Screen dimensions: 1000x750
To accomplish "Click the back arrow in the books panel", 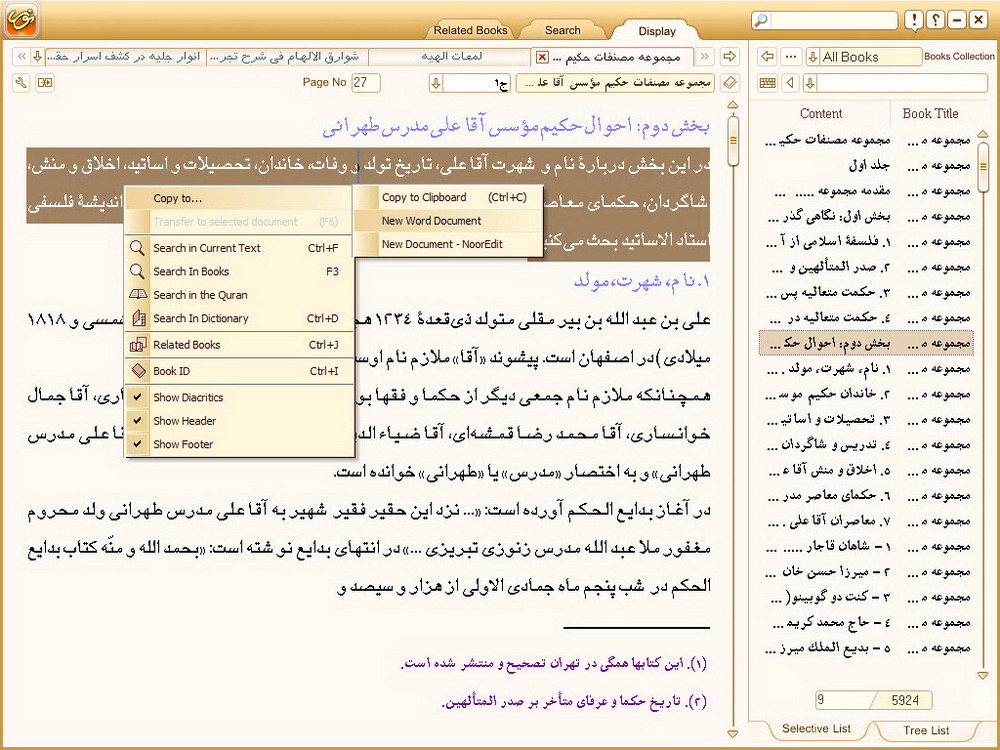I will click(x=768, y=57).
